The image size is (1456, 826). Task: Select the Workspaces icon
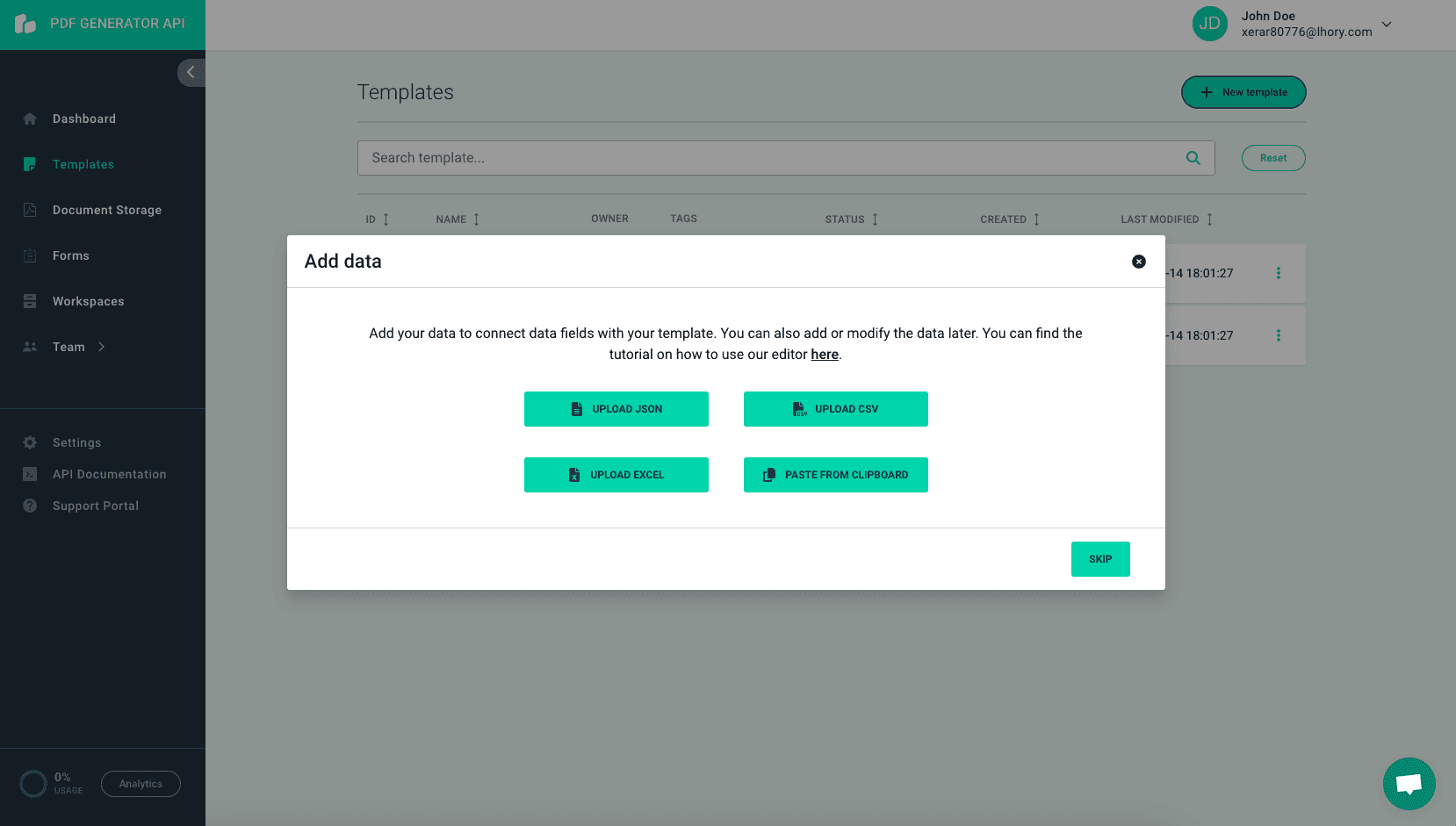29,301
